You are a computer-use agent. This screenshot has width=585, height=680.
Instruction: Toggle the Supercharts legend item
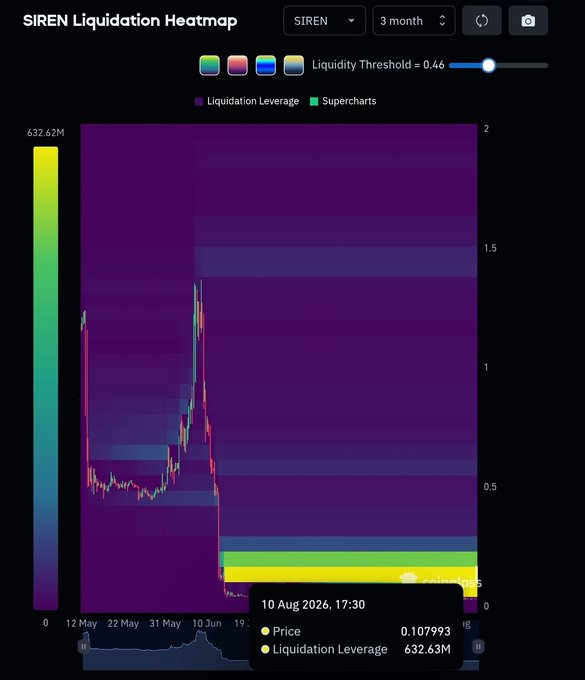click(343, 101)
